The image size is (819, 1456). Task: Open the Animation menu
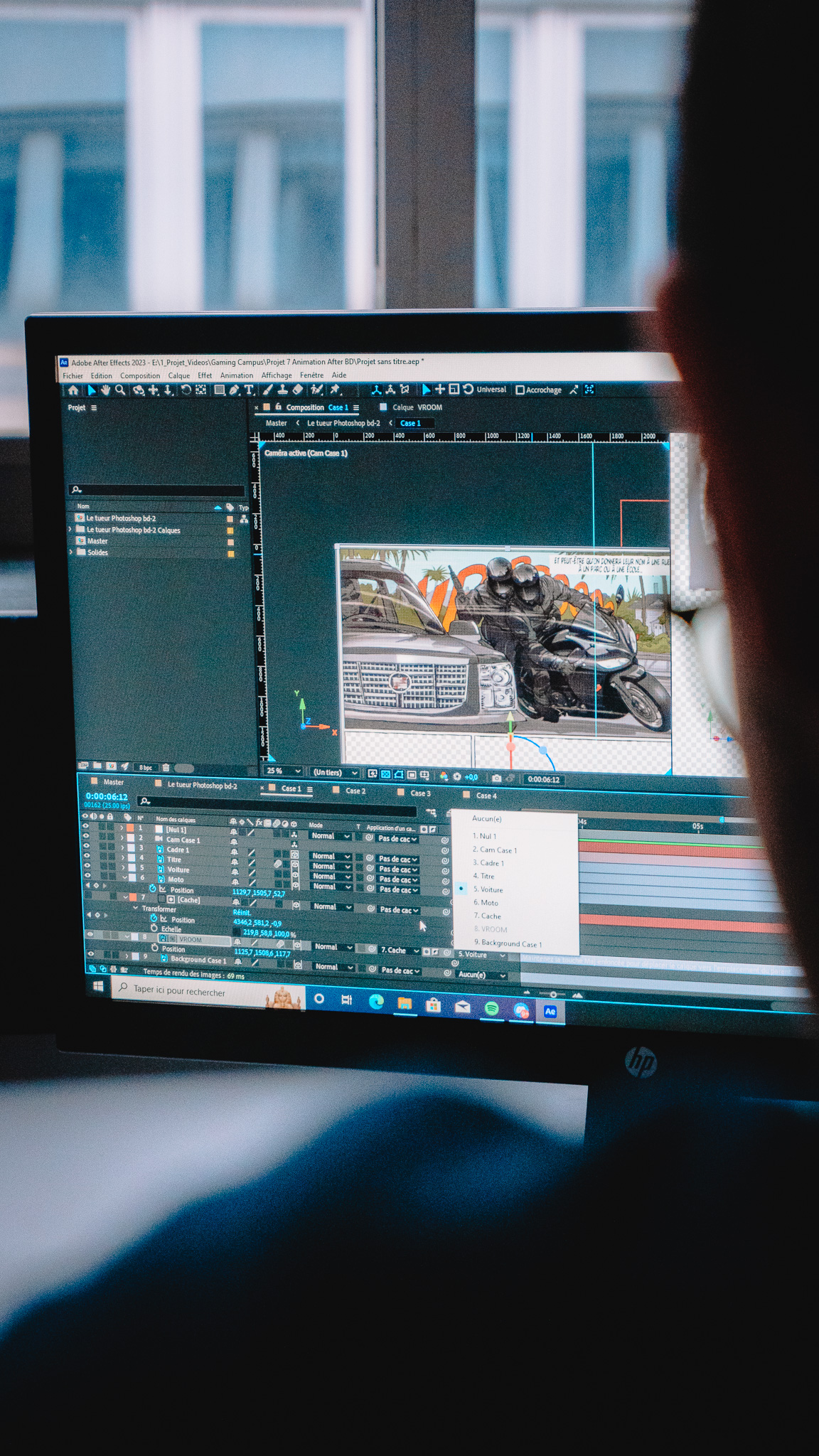coord(237,375)
